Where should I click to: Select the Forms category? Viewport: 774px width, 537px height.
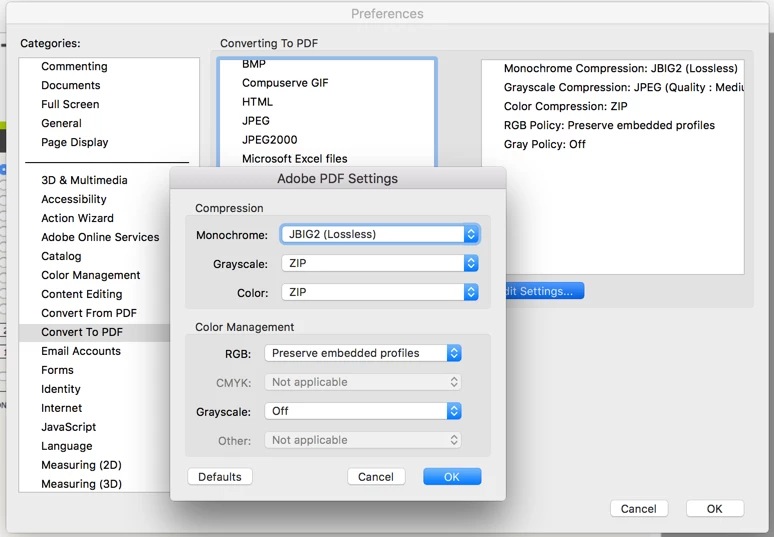(57, 370)
